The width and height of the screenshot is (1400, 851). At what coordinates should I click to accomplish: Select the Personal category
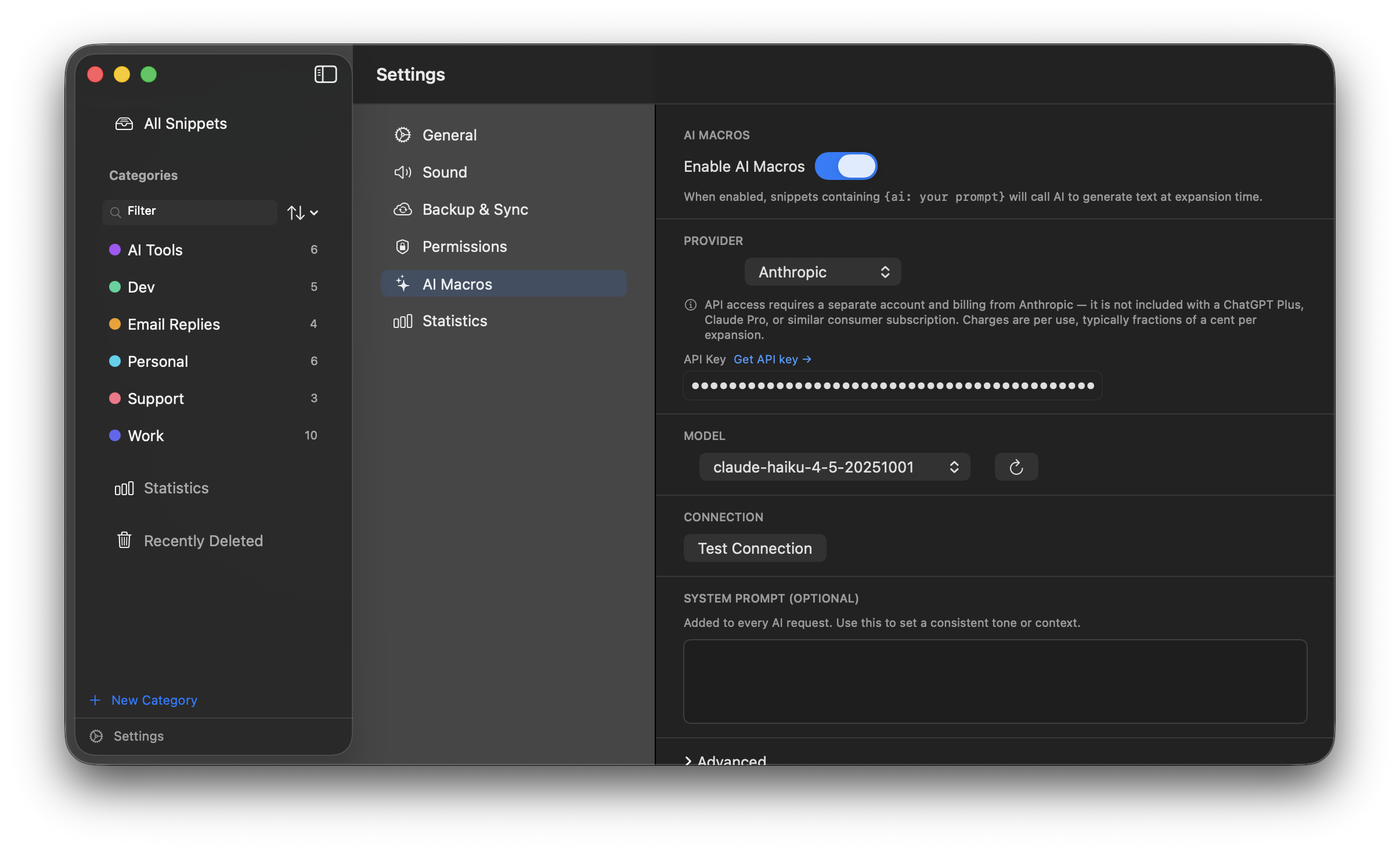[x=213, y=361]
